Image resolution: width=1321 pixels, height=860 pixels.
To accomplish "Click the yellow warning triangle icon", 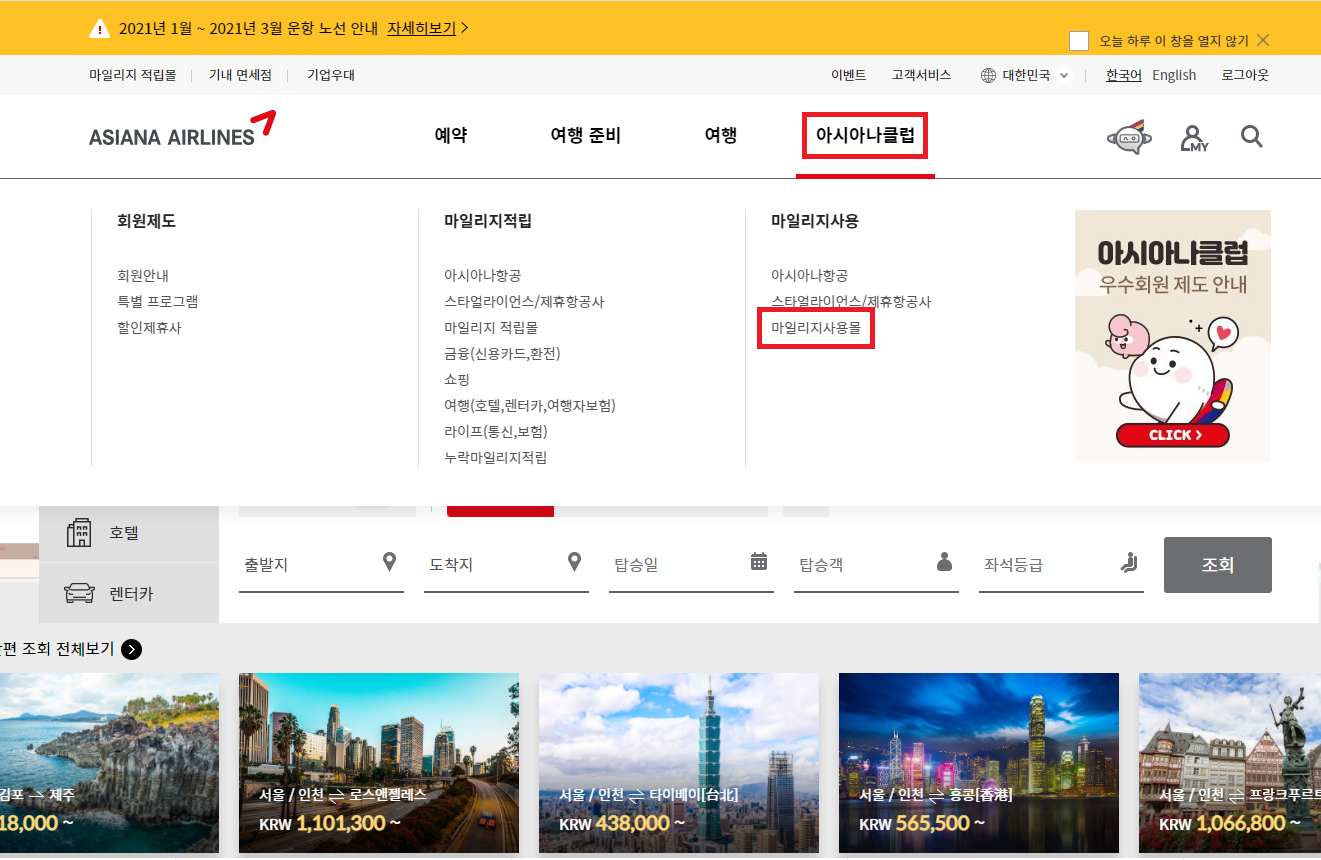I will [99, 28].
